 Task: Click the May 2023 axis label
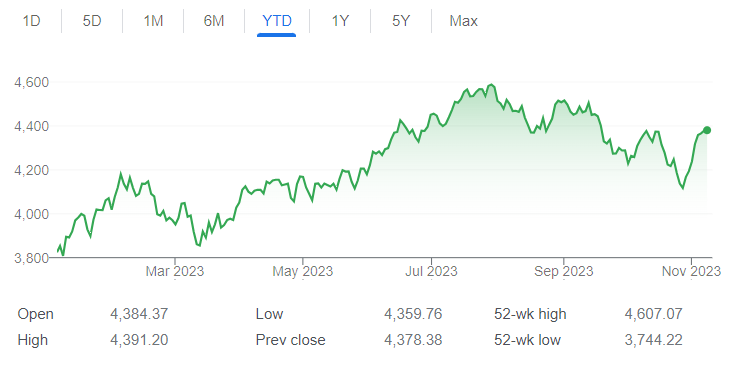[303, 271]
